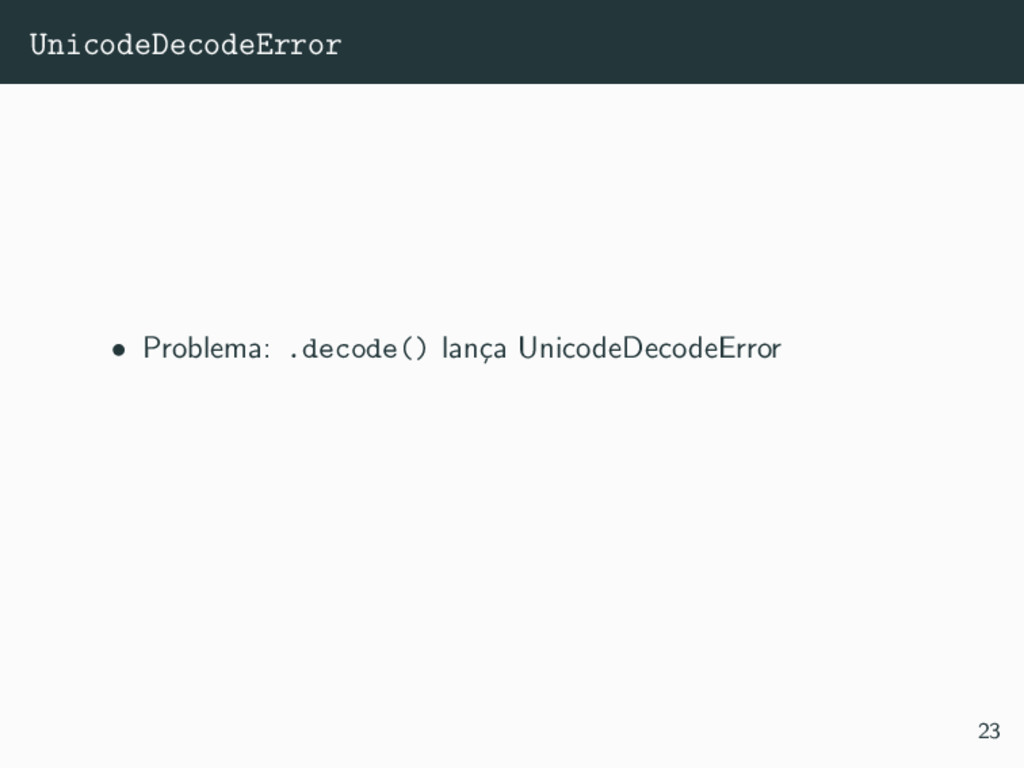Click the capital P of Problema
Viewport: 1024px width, 768px height.
tap(151, 347)
